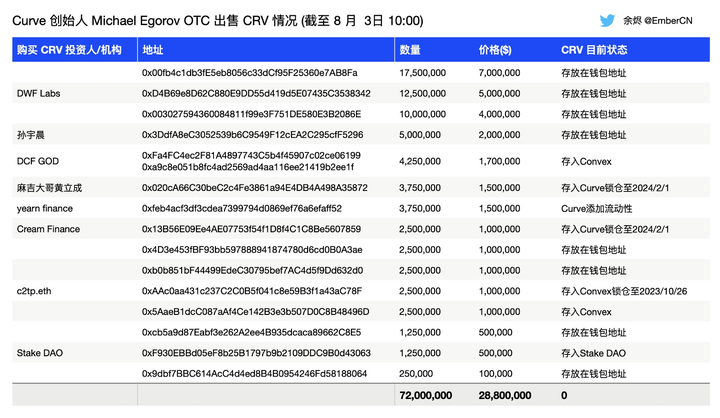Click the 'DCF GOD' investor cell
The image size is (720, 418).
pyautogui.click(x=38, y=161)
